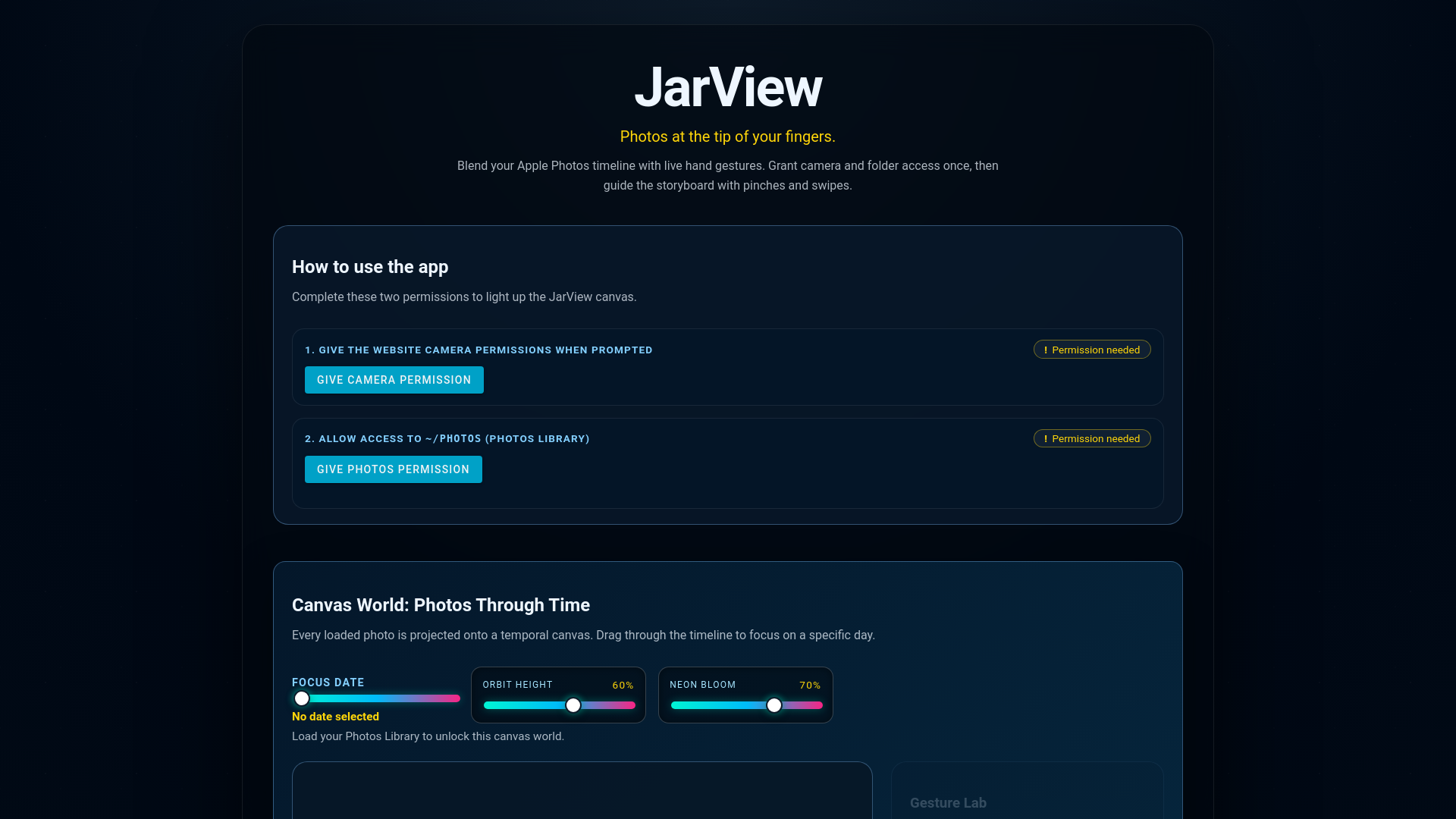Click the 'How to use the app' heading
The height and width of the screenshot is (819, 1456).
(x=370, y=267)
